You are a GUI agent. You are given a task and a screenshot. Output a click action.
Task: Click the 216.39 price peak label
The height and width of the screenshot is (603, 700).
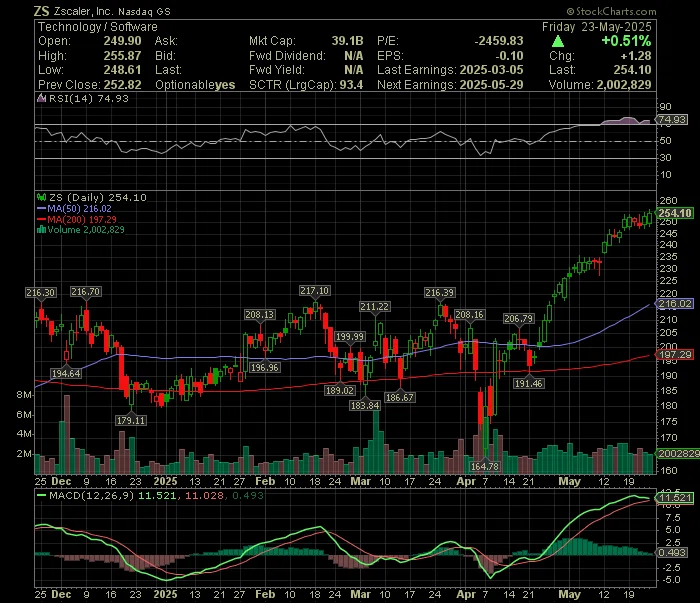click(439, 293)
